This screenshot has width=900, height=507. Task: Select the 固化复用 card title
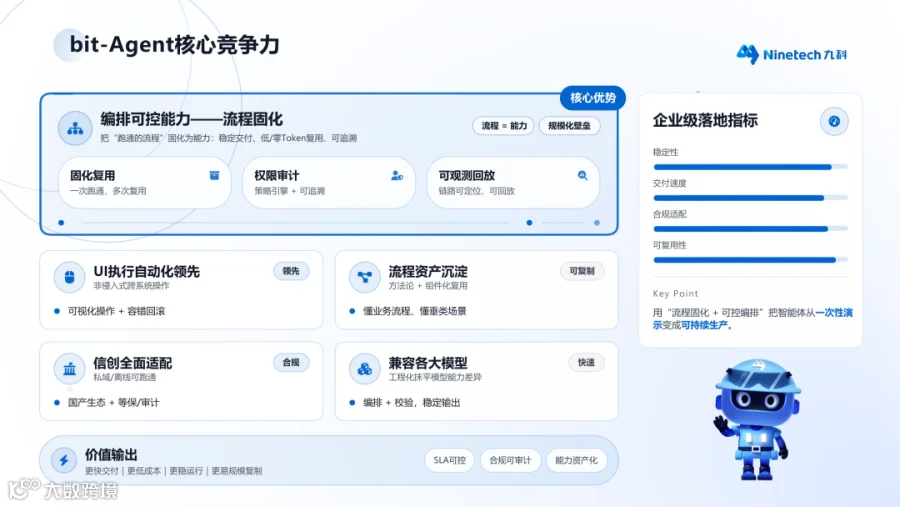pyautogui.click(x=92, y=176)
